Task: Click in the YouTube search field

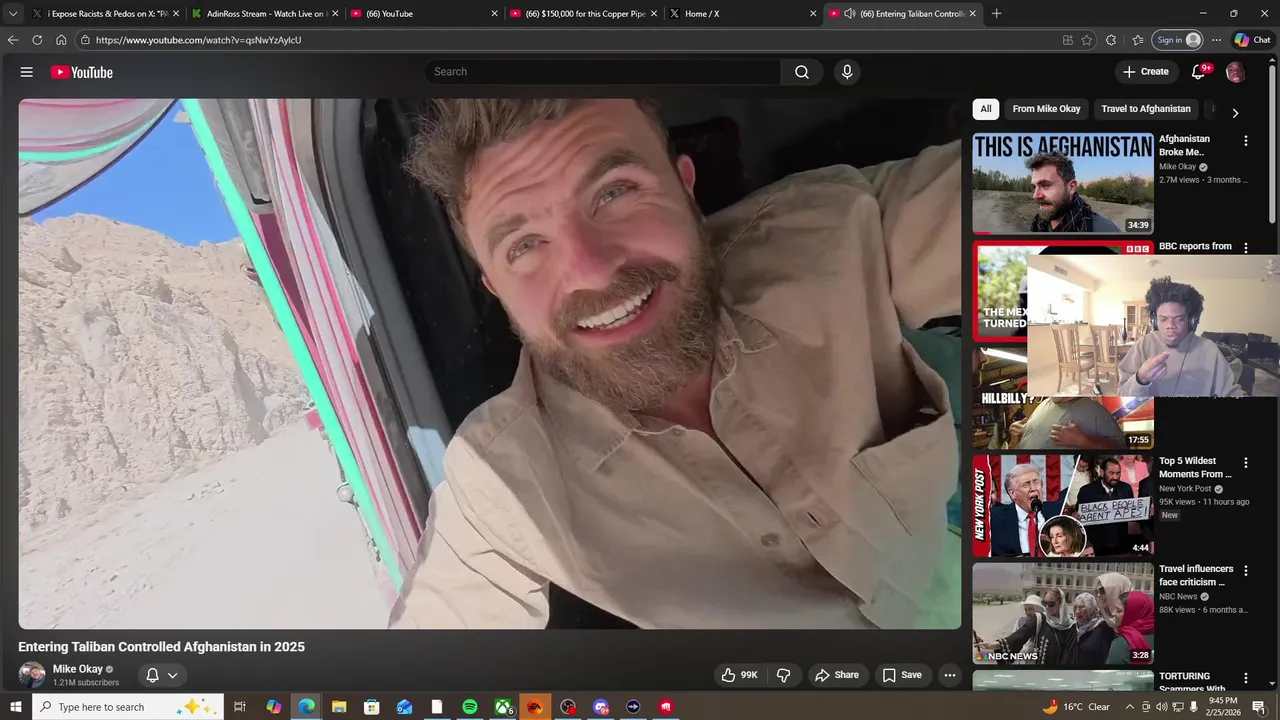Action: [x=602, y=72]
